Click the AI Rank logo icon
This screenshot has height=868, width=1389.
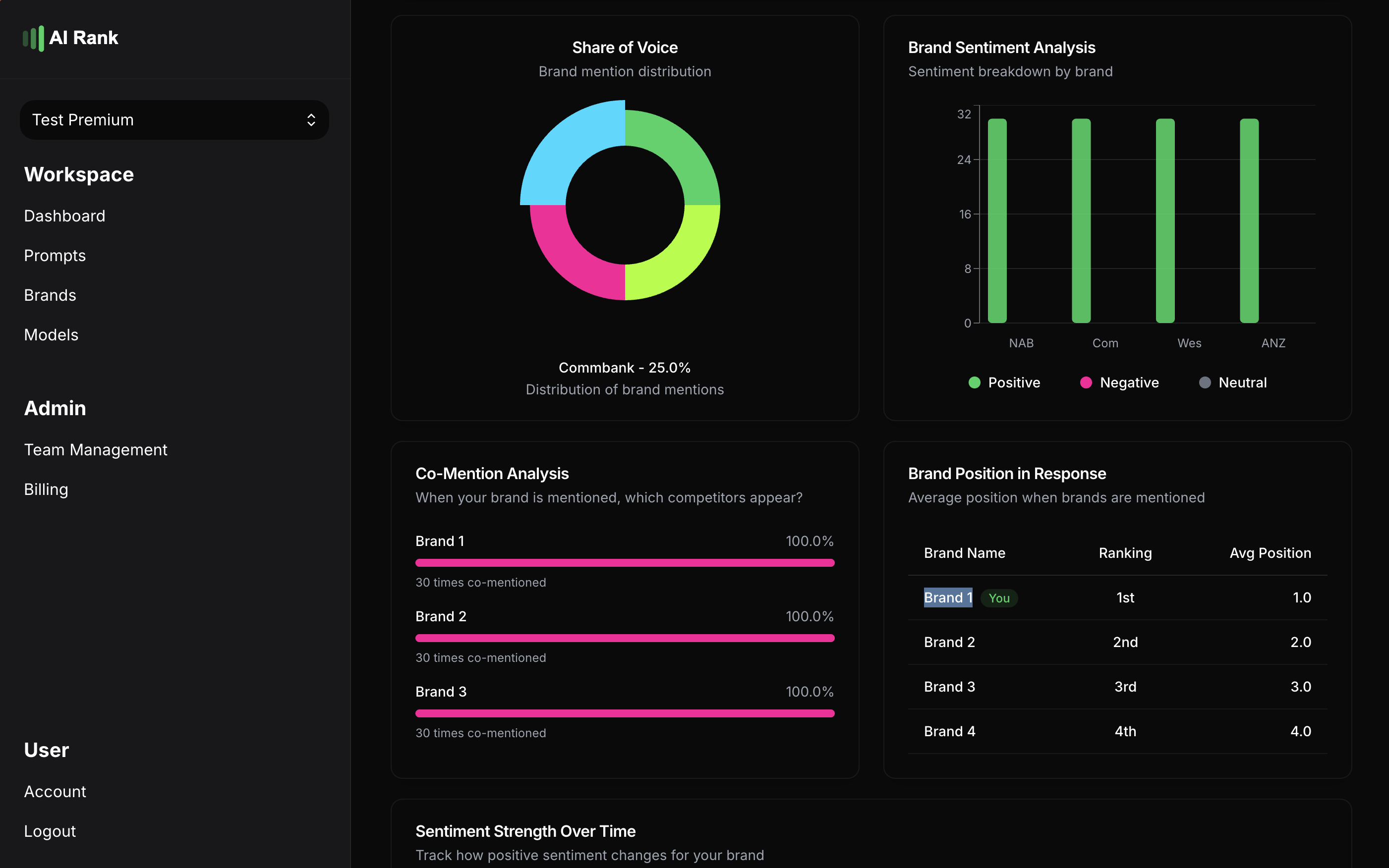click(33, 38)
